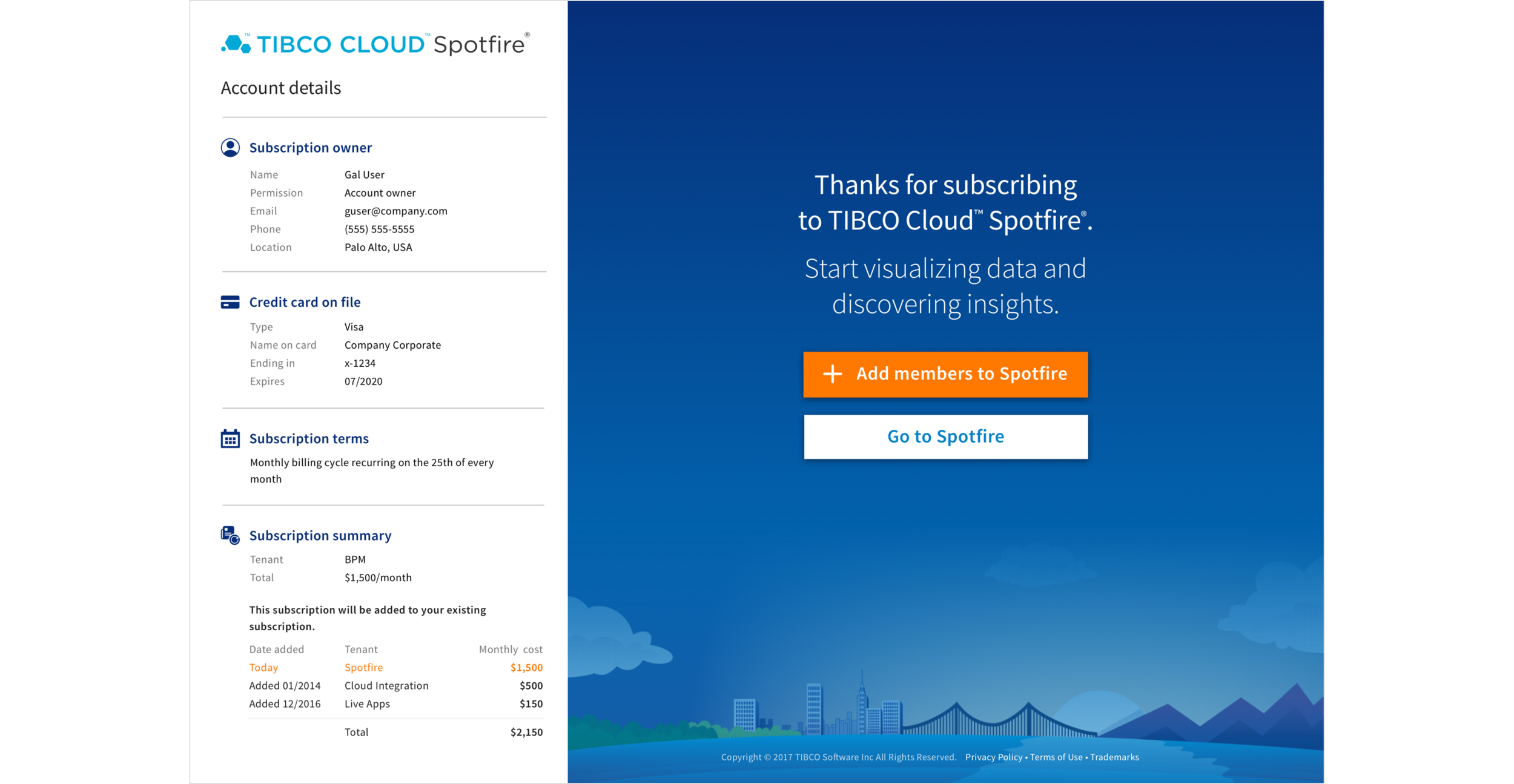
Task: Click the $2,150 total amount
Action: click(x=526, y=732)
